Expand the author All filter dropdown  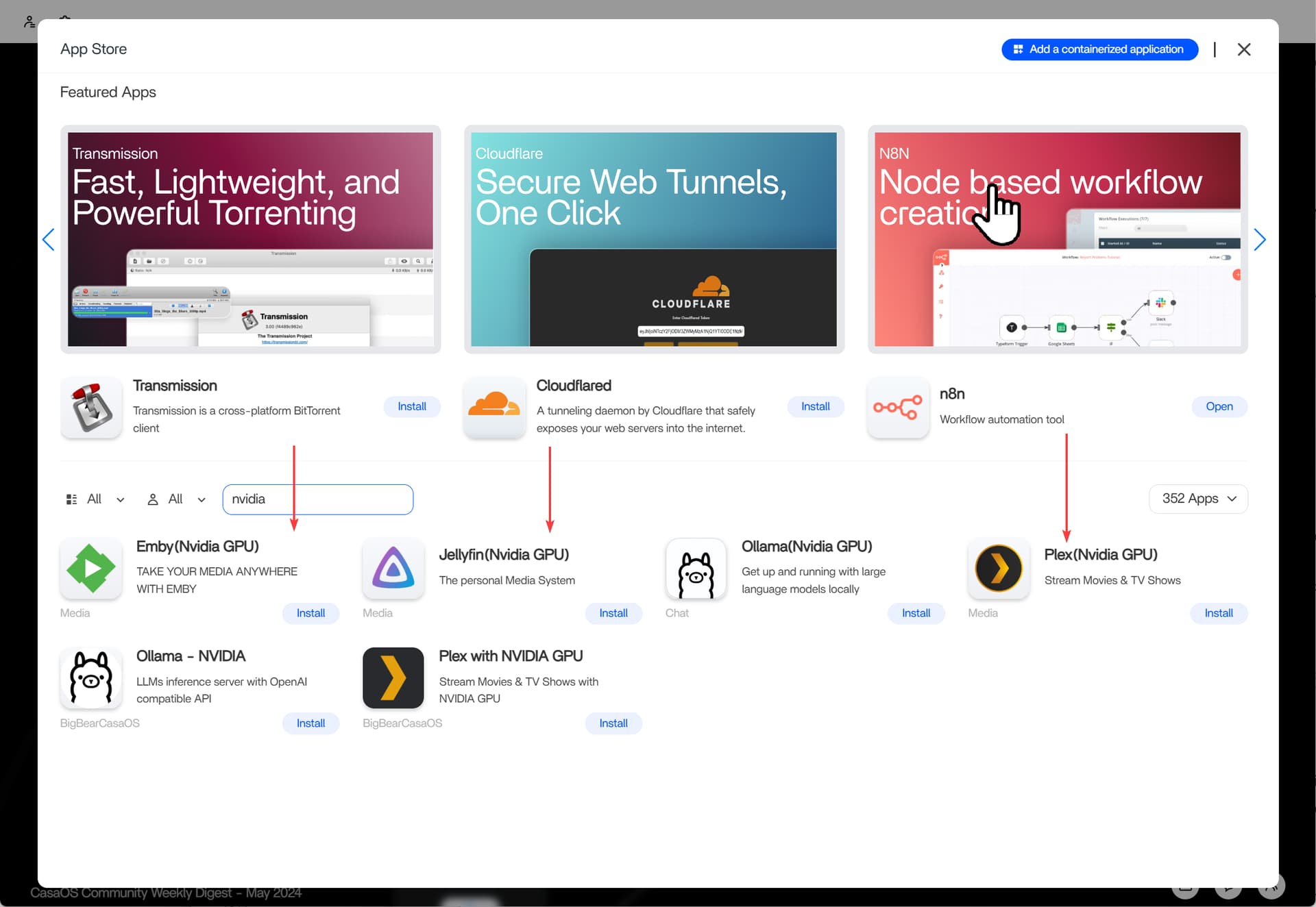click(x=176, y=499)
